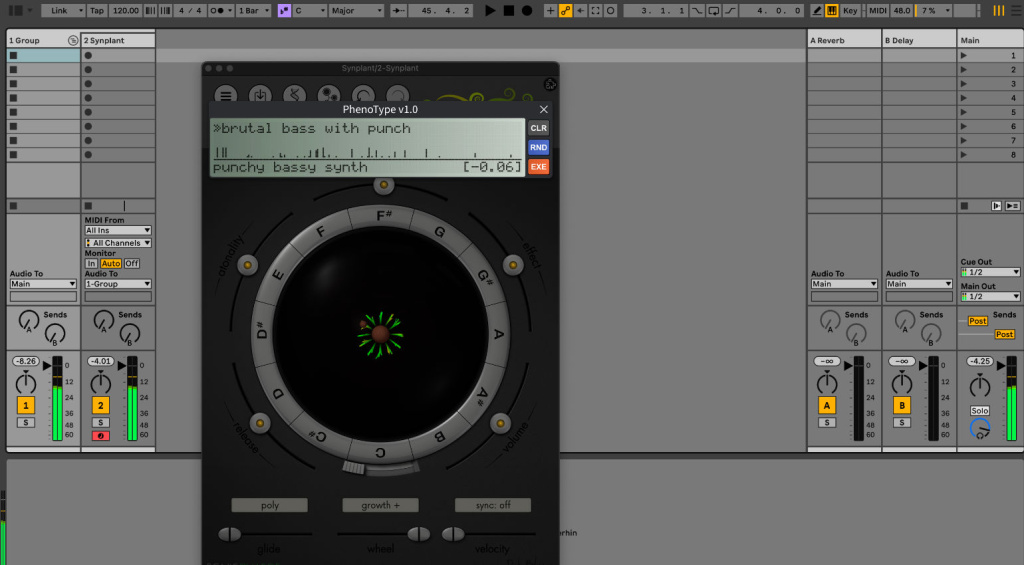Arm the Arrangement Record button
Viewport: 1024px width, 565px height.
point(527,10)
